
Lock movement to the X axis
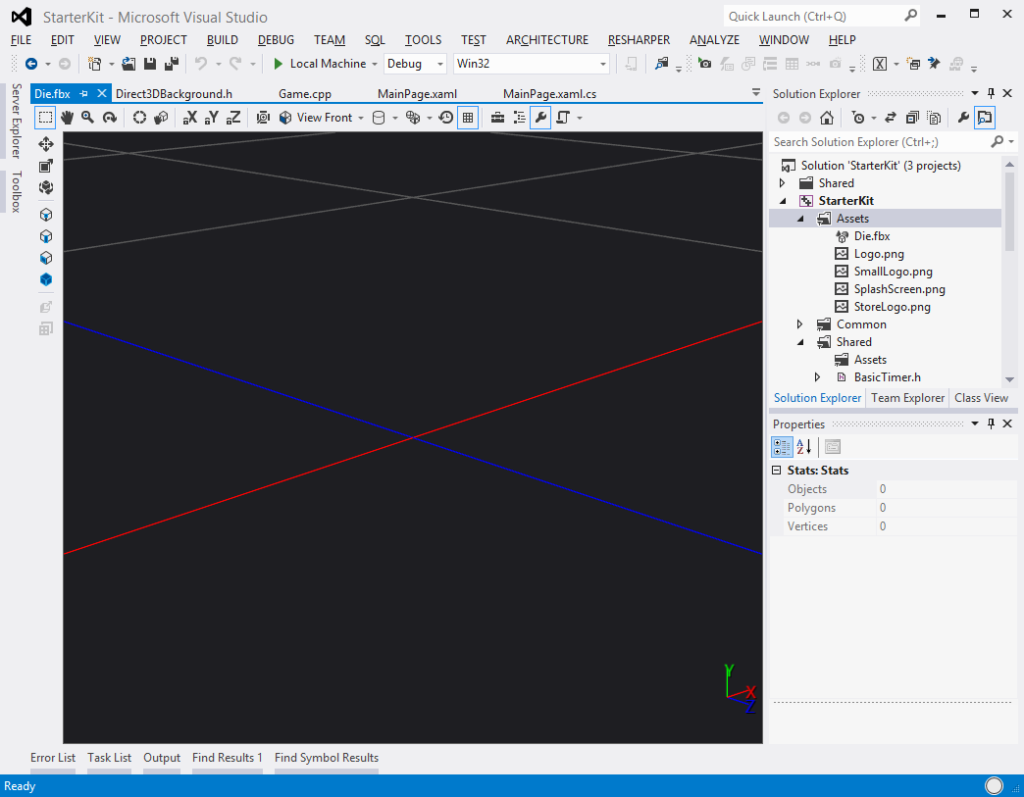[190, 117]
